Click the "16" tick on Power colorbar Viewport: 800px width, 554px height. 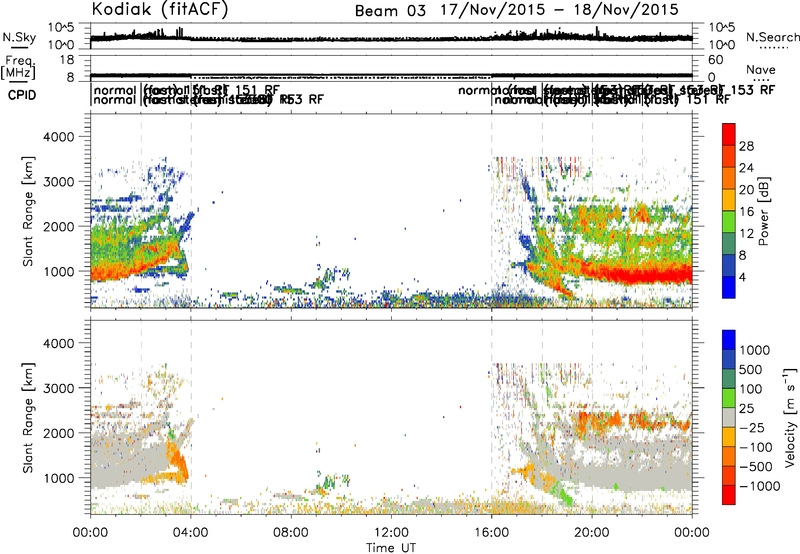746,212
